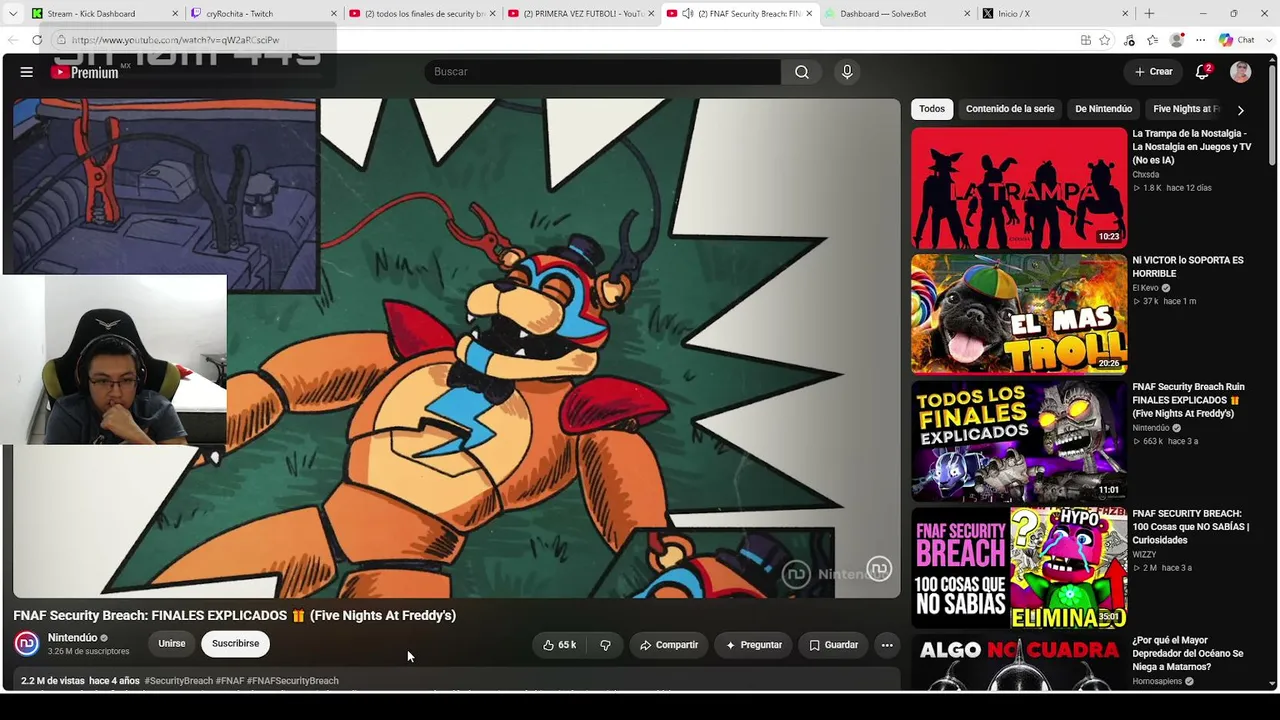The height and width of the screenshot is (720, 1280).
Task: Open the browser tab actions menu
Action: point(13,14)
